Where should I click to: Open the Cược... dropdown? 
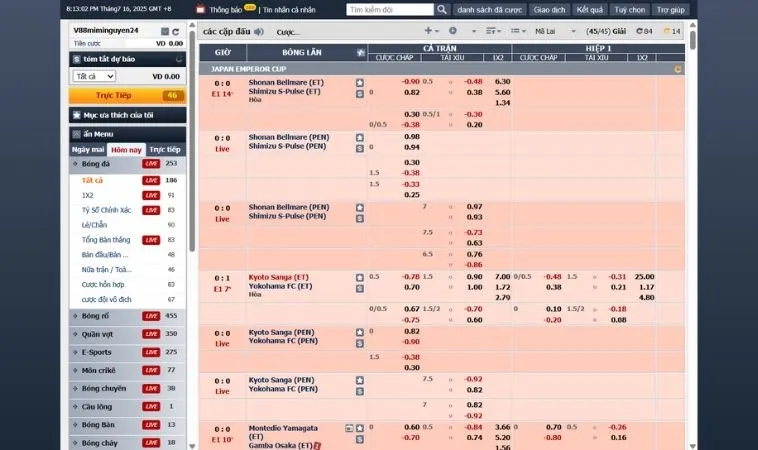pos(288,32)
